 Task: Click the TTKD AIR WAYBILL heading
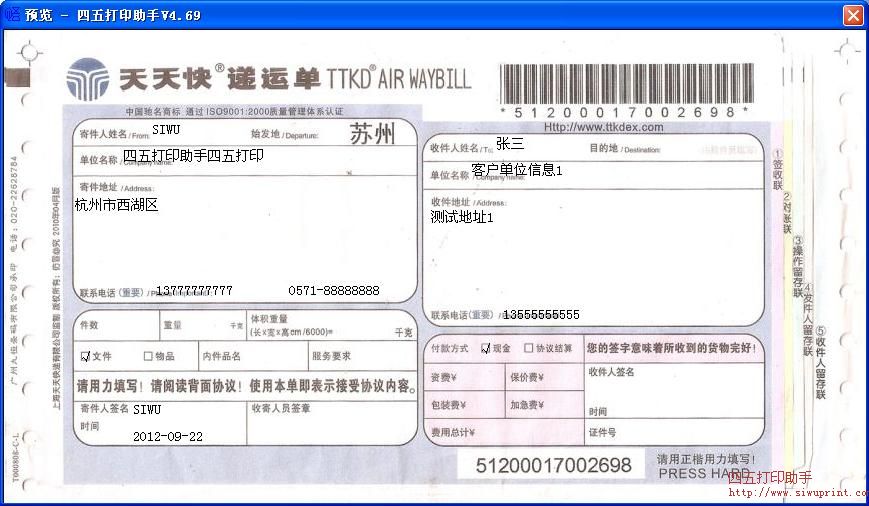click(398, 78)
